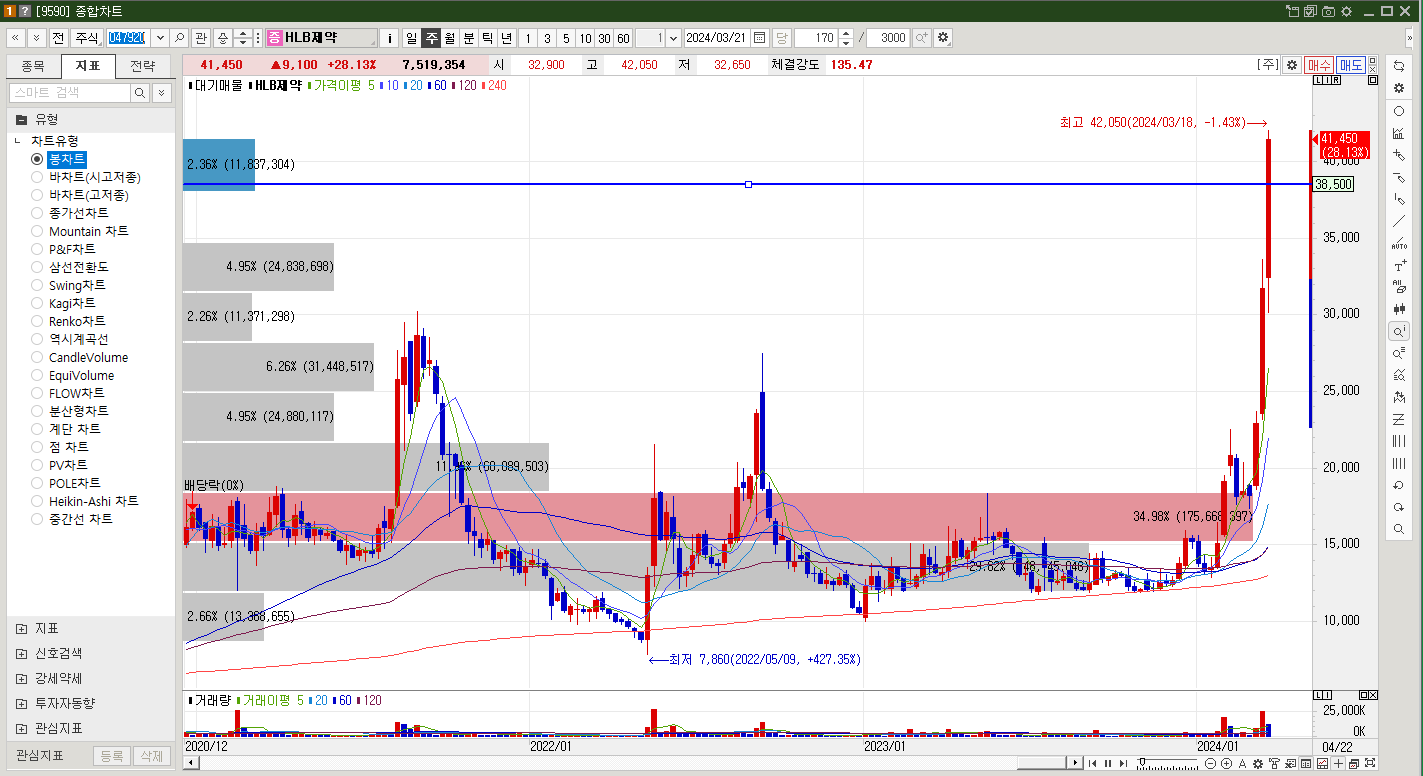Screen dimensions: 1423x776
Task: Expand the 신호검색 section
Action: pyautogui.click(x=22, y=653)
